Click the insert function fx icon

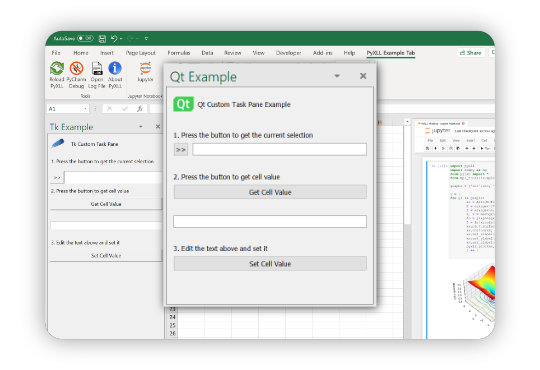[140, 109]
